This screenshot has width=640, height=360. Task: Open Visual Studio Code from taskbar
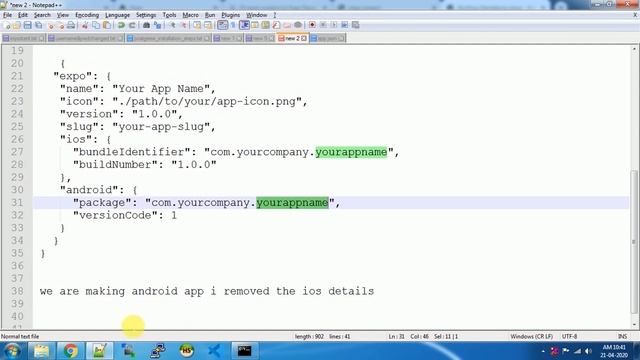point(214,351)
